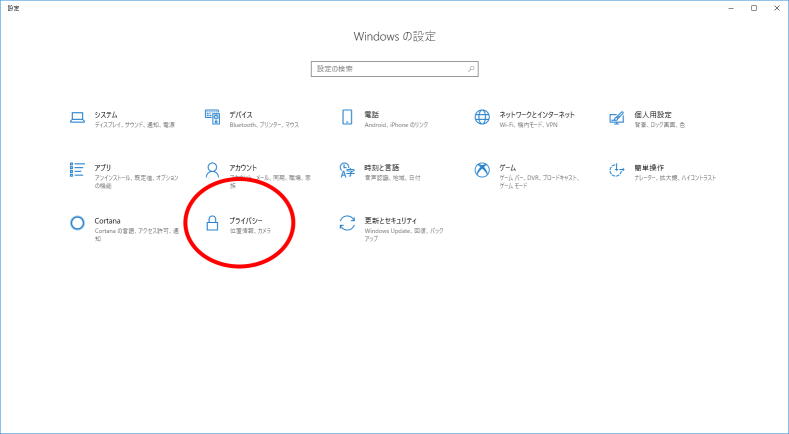Open the 簡単操作 label
Image resolution: width=789 pixels, height=434 pixels.
pyautogui.click(x=649, y=168)
